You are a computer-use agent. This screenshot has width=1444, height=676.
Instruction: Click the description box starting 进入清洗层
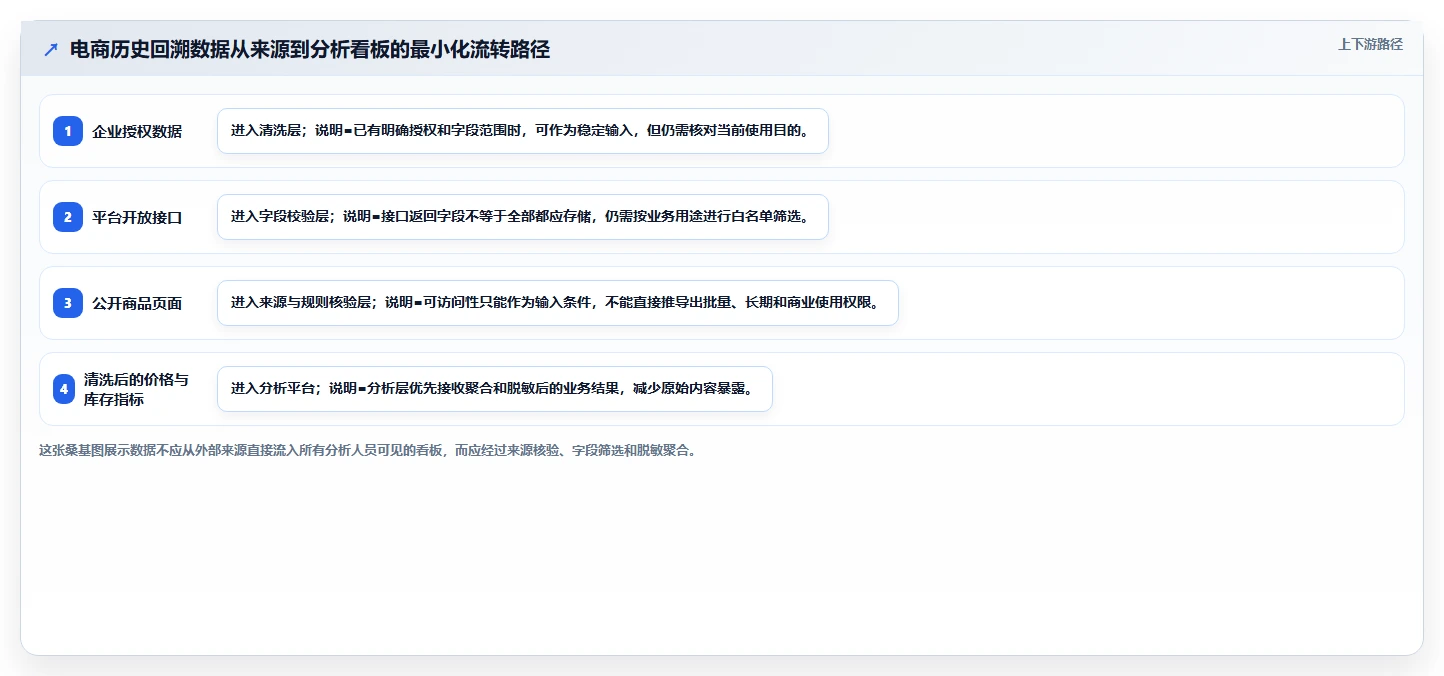523,131
